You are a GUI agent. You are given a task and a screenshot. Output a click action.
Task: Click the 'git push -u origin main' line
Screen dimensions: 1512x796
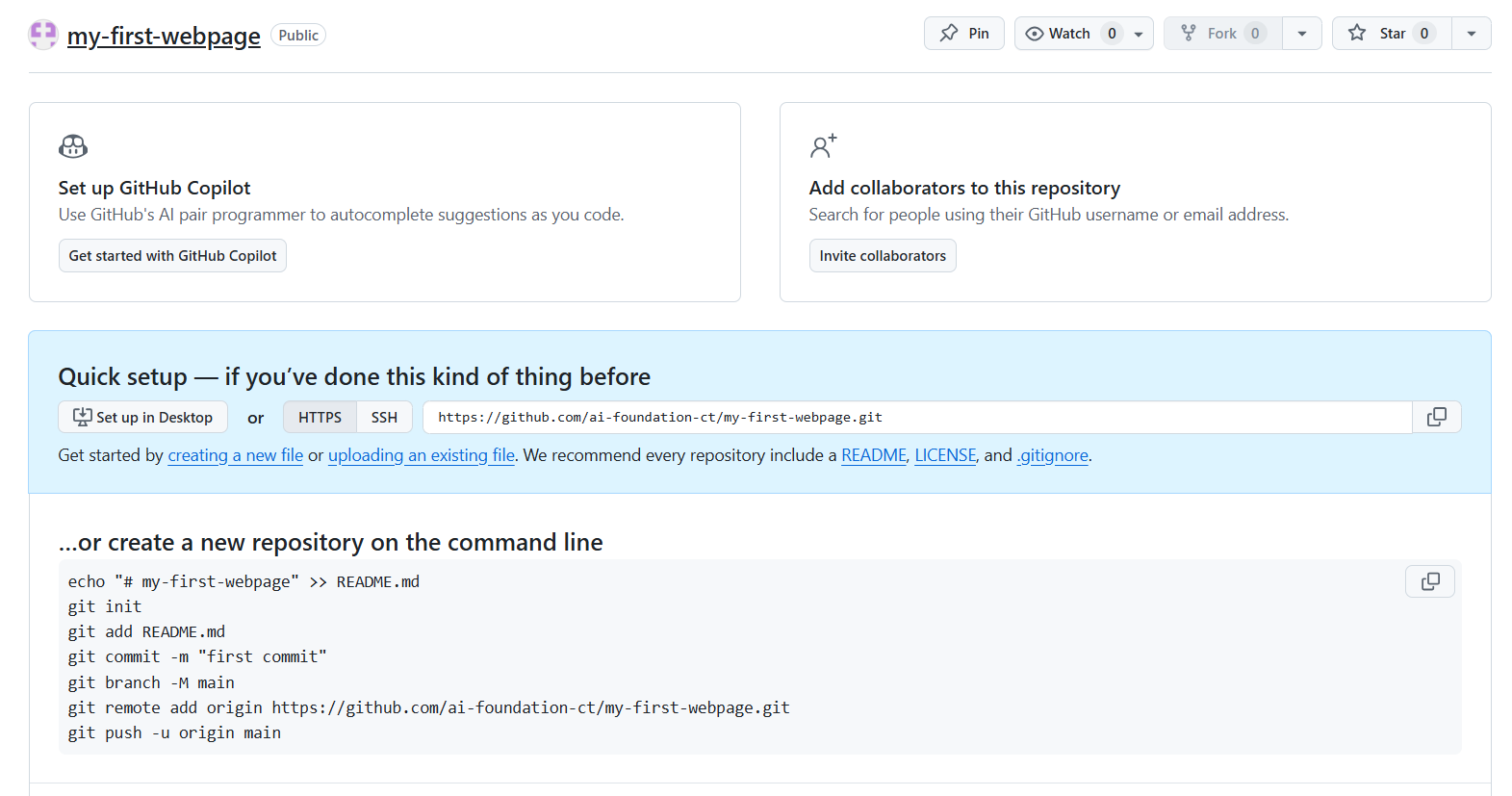(174, 732)
